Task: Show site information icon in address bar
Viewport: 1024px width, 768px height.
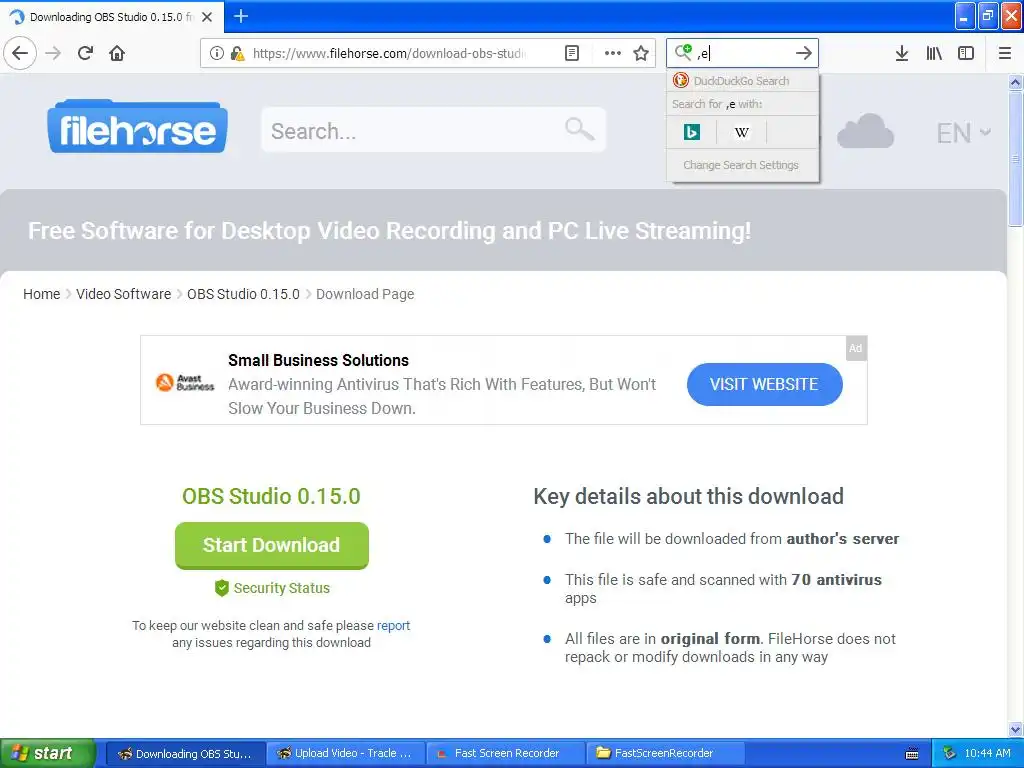Action: pos(216,53)
